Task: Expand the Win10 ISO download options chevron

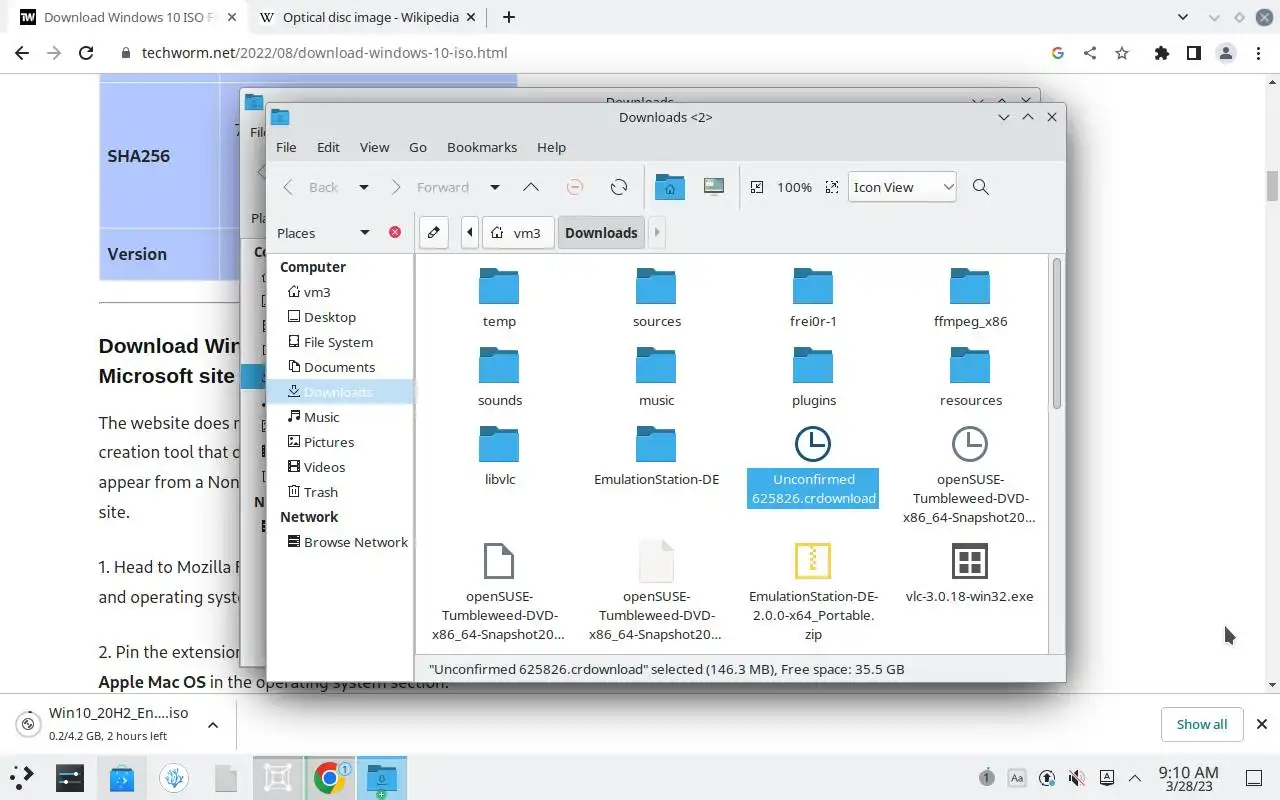Action: coord(212,724)
